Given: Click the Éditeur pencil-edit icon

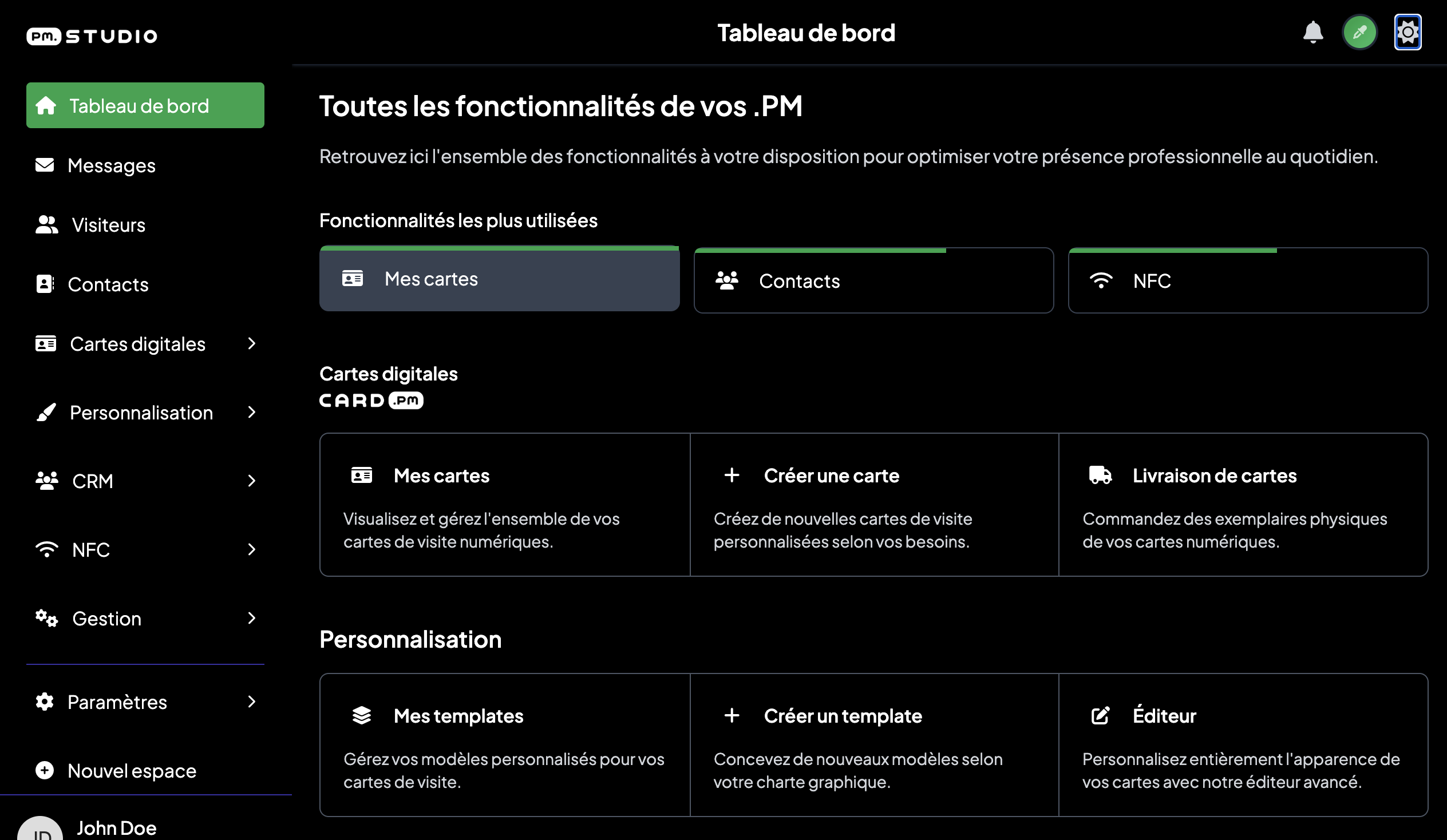Looking at the screenshot, I should [x=1100, y=715].
